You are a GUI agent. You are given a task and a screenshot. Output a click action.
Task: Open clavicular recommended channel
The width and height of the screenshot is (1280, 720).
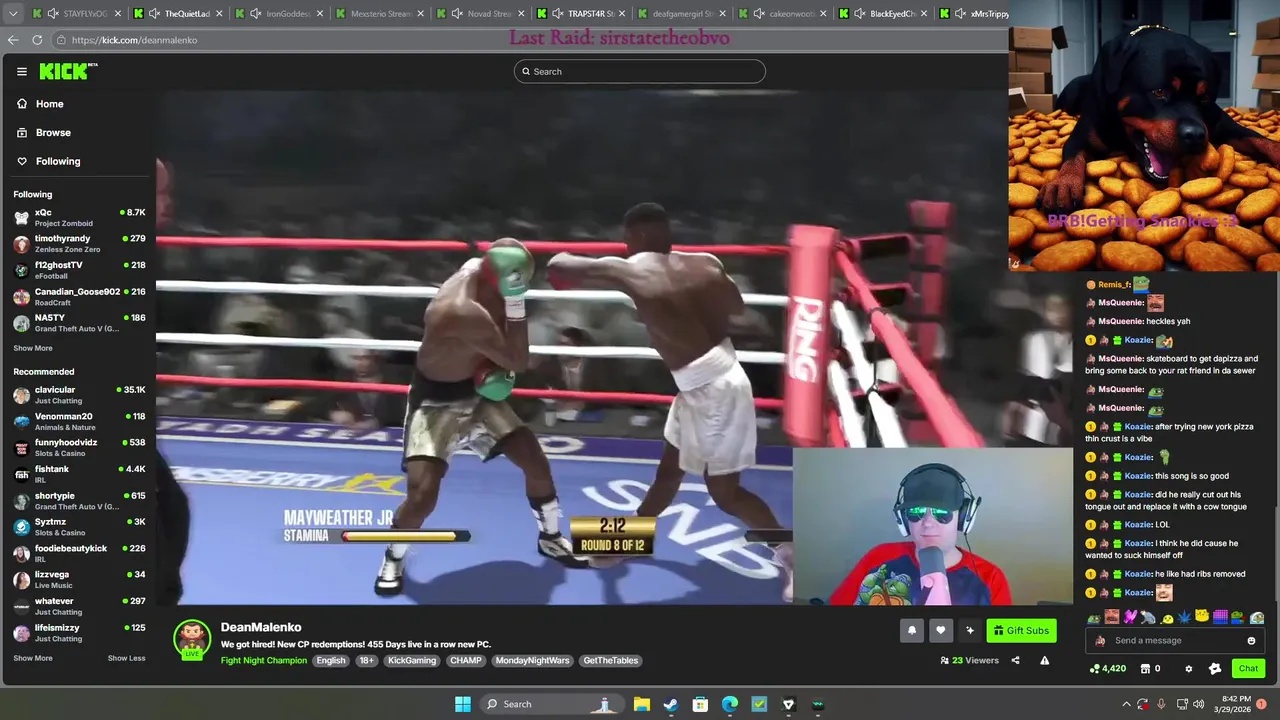(x=78, y=394)
